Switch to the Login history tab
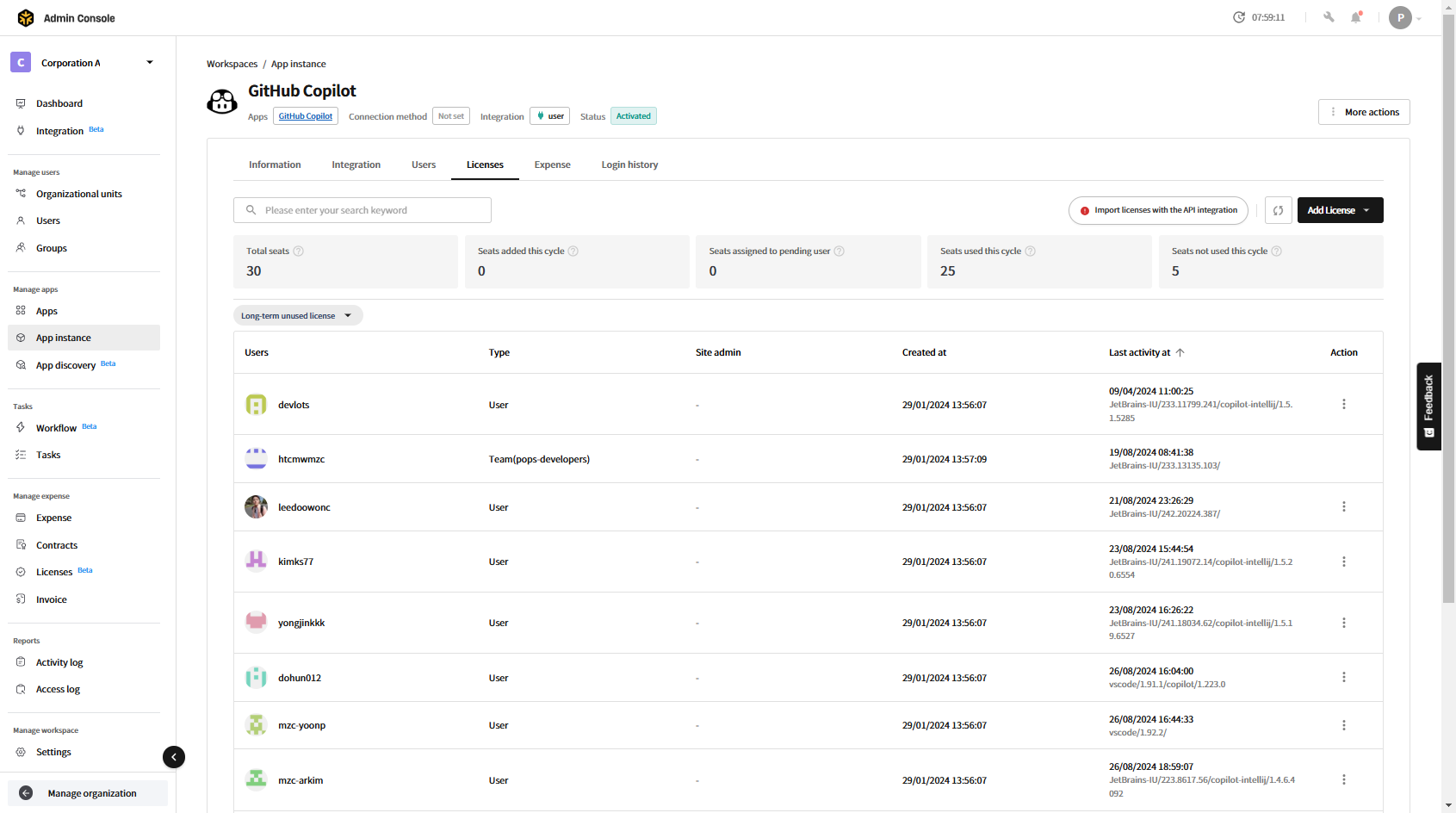1456x813 pixels. tap(629, 164)
